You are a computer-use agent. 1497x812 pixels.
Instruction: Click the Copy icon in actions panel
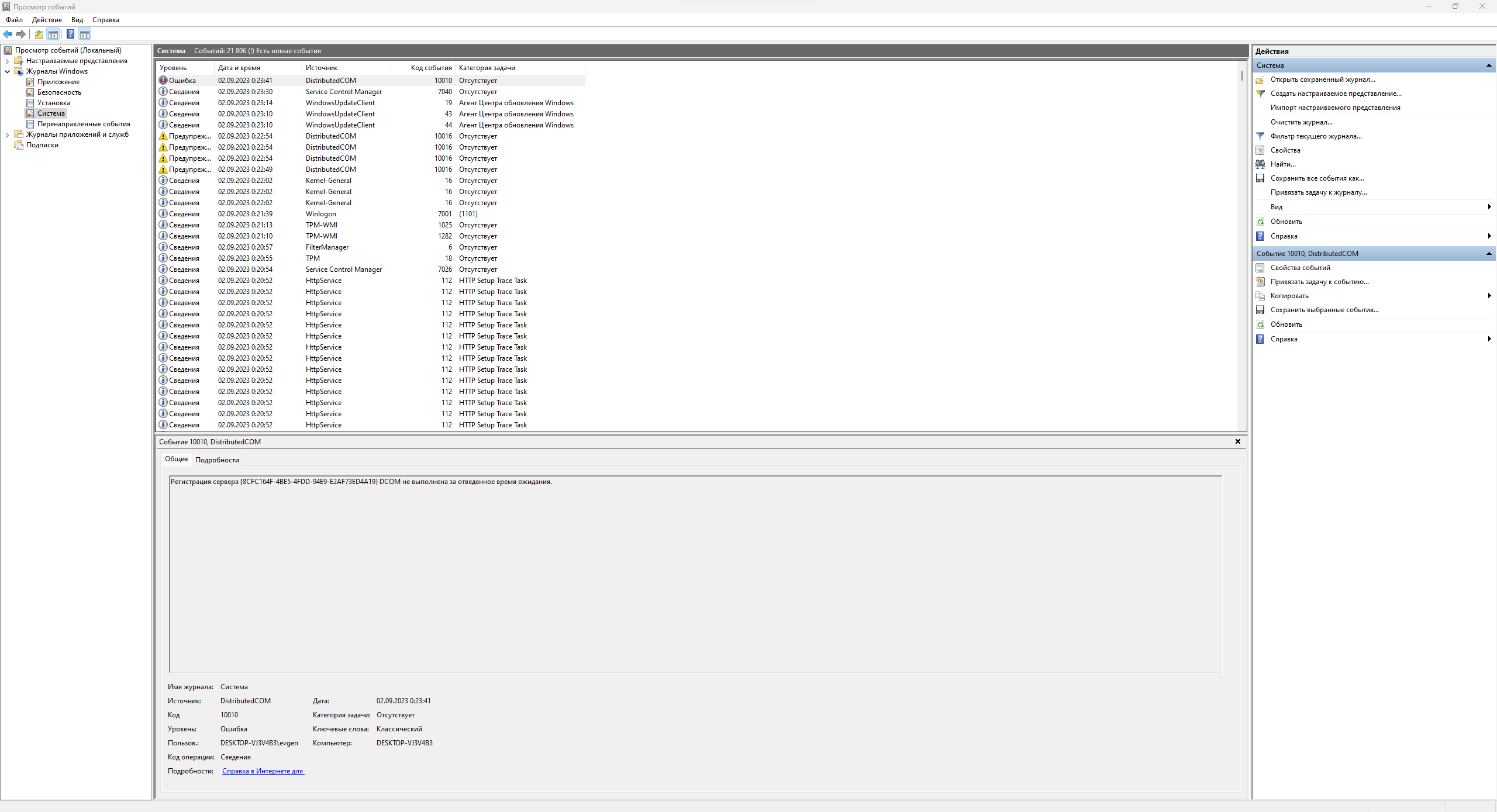[1262, 296]
